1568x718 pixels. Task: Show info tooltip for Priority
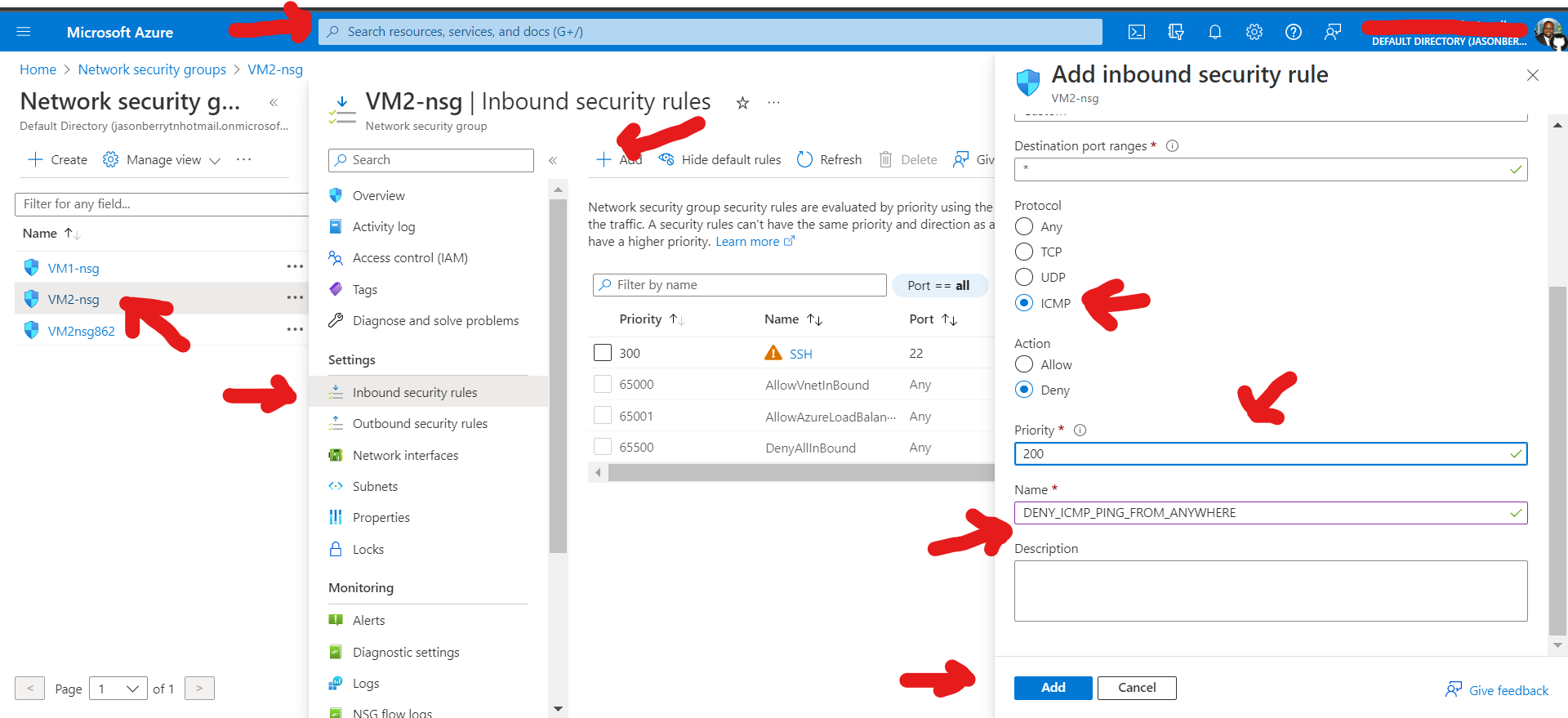pos(1080,430)
